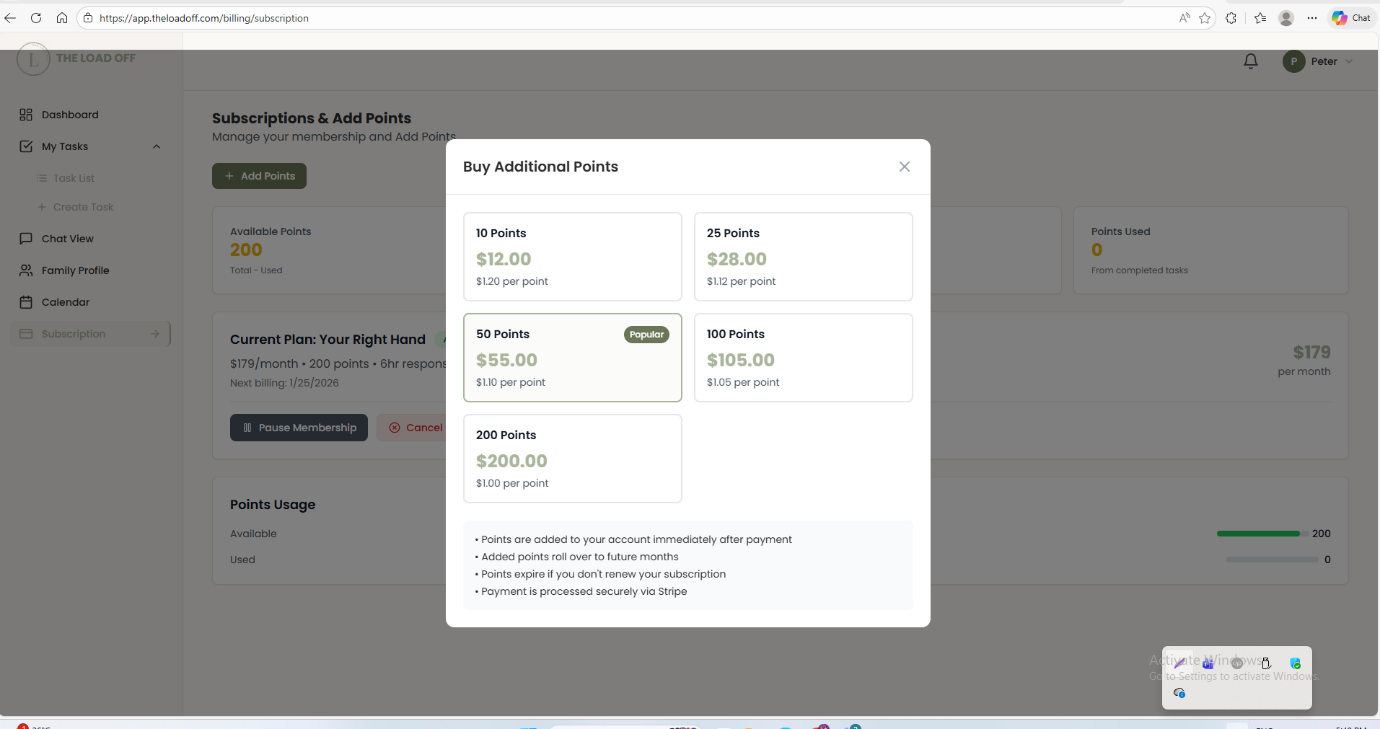Click the Dashboard grid icon in sidebar
This screenshot has width=1380, height=729.
(26, 115)
